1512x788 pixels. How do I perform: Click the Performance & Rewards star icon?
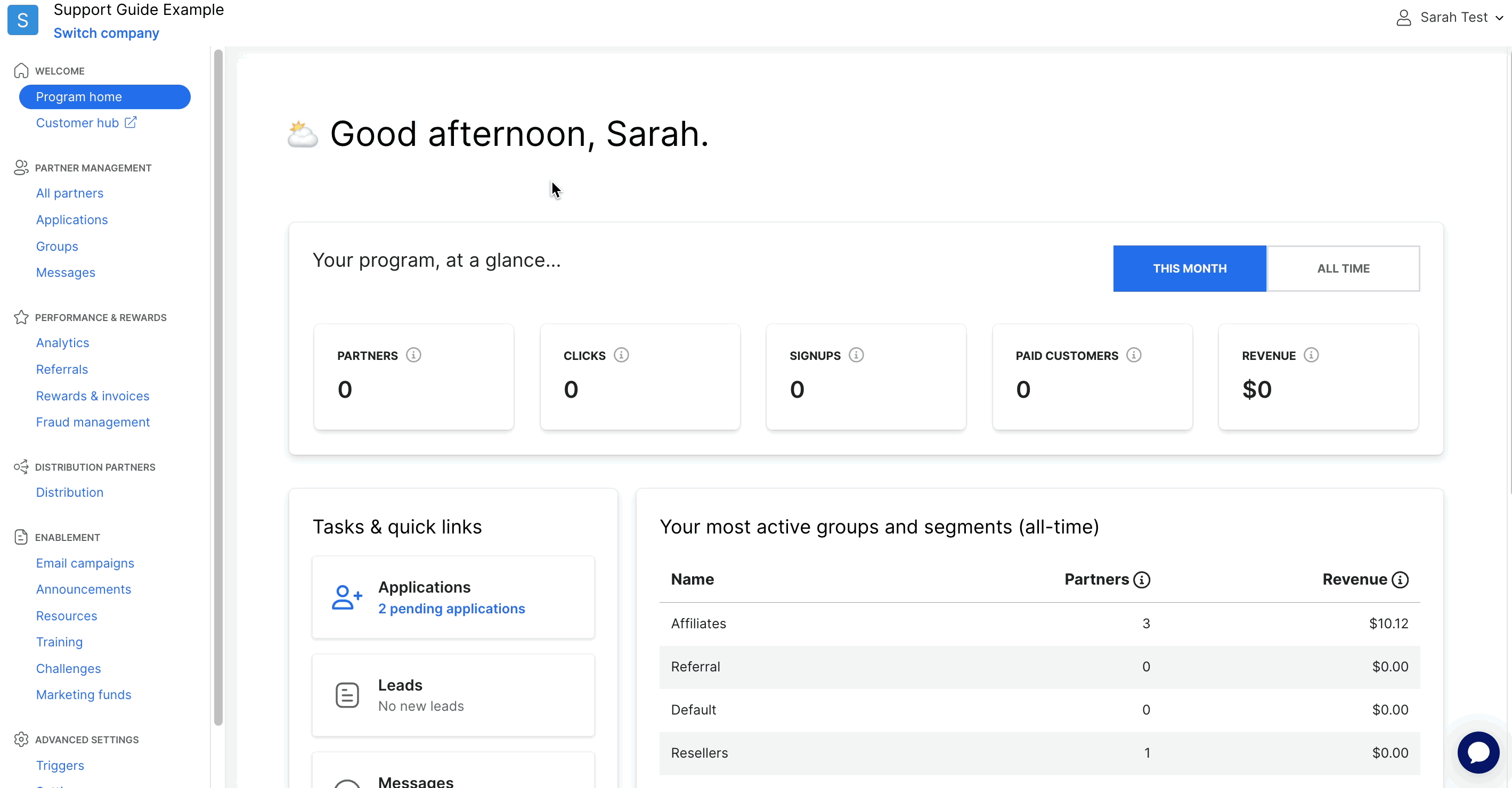tap(21, 317)
